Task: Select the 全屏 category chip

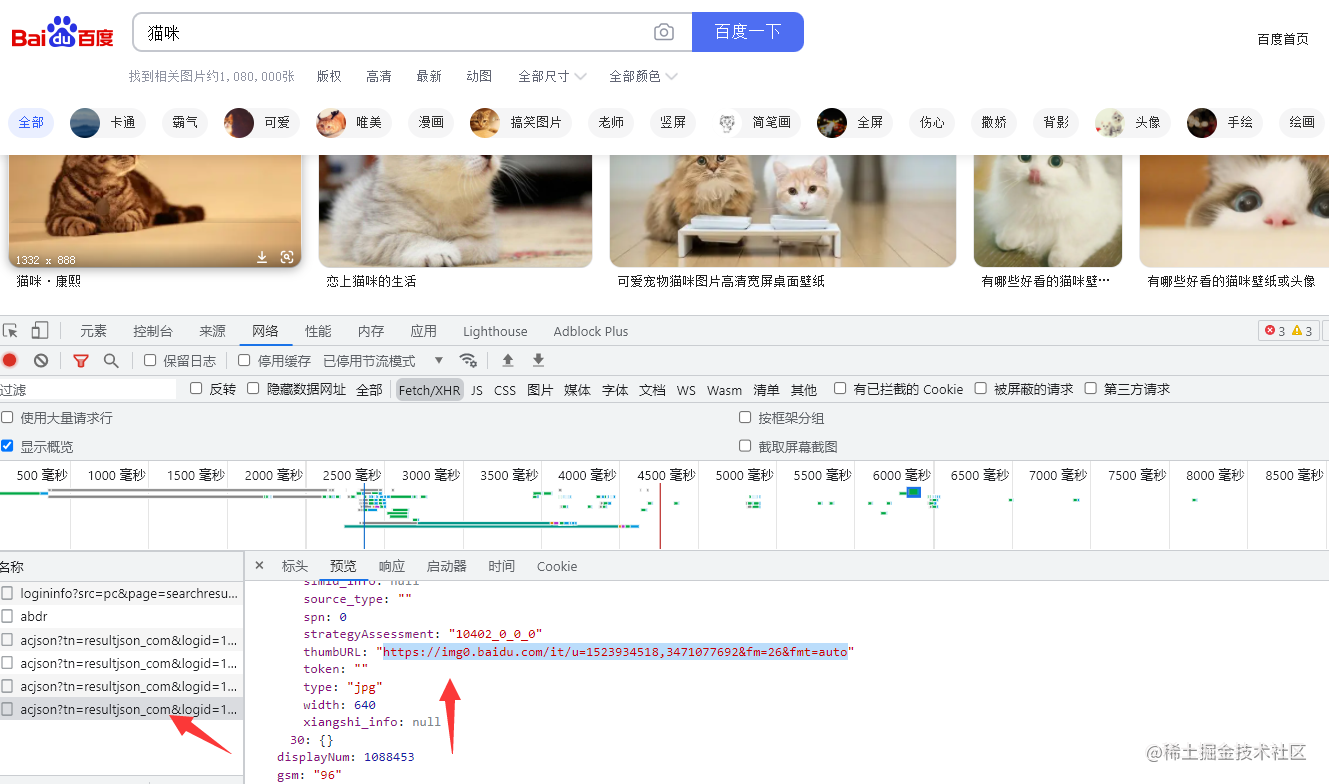Action: click(855, 122)
